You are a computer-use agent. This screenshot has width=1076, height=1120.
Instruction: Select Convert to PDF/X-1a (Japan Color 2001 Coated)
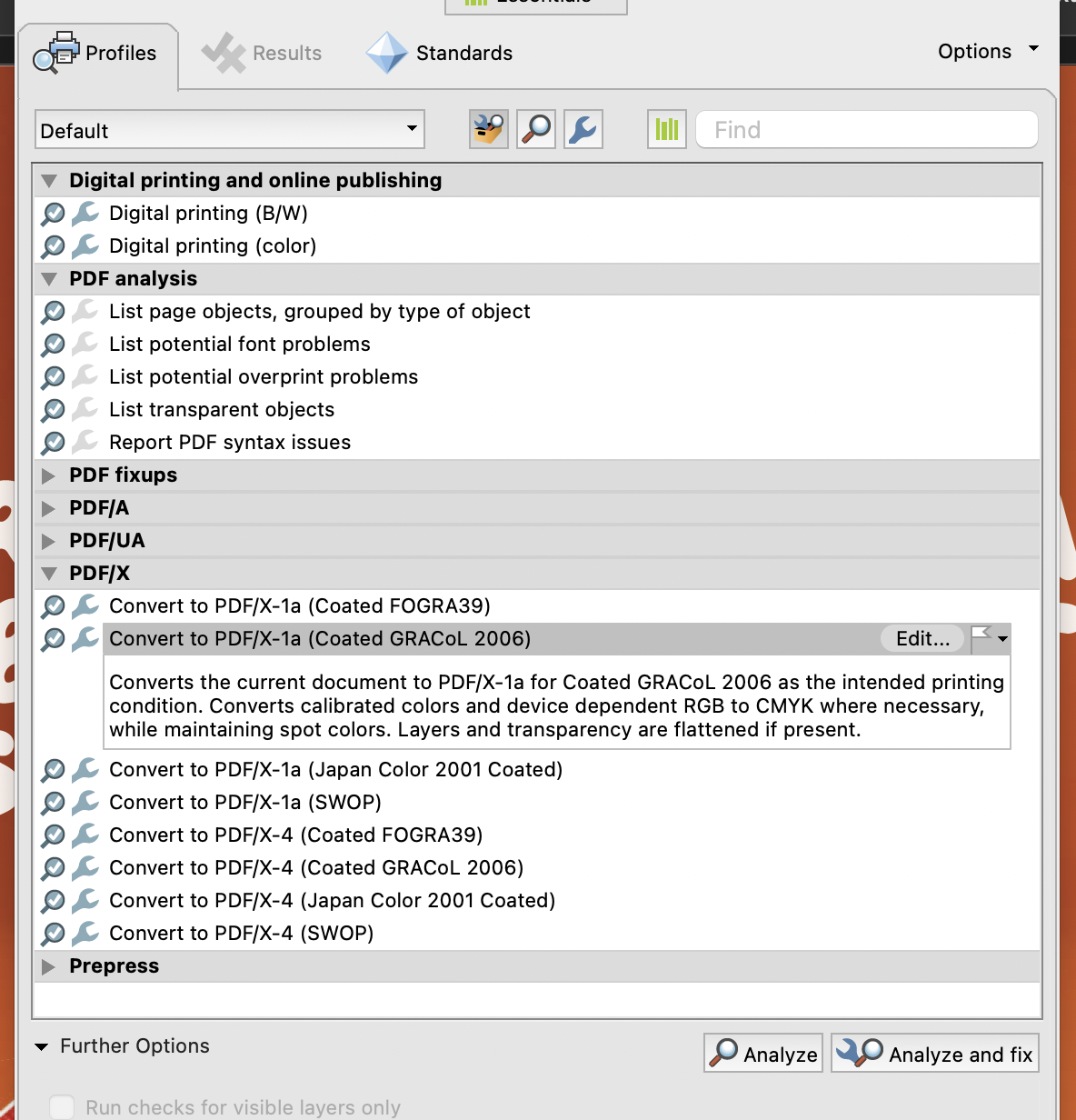(x=335, y=770)
